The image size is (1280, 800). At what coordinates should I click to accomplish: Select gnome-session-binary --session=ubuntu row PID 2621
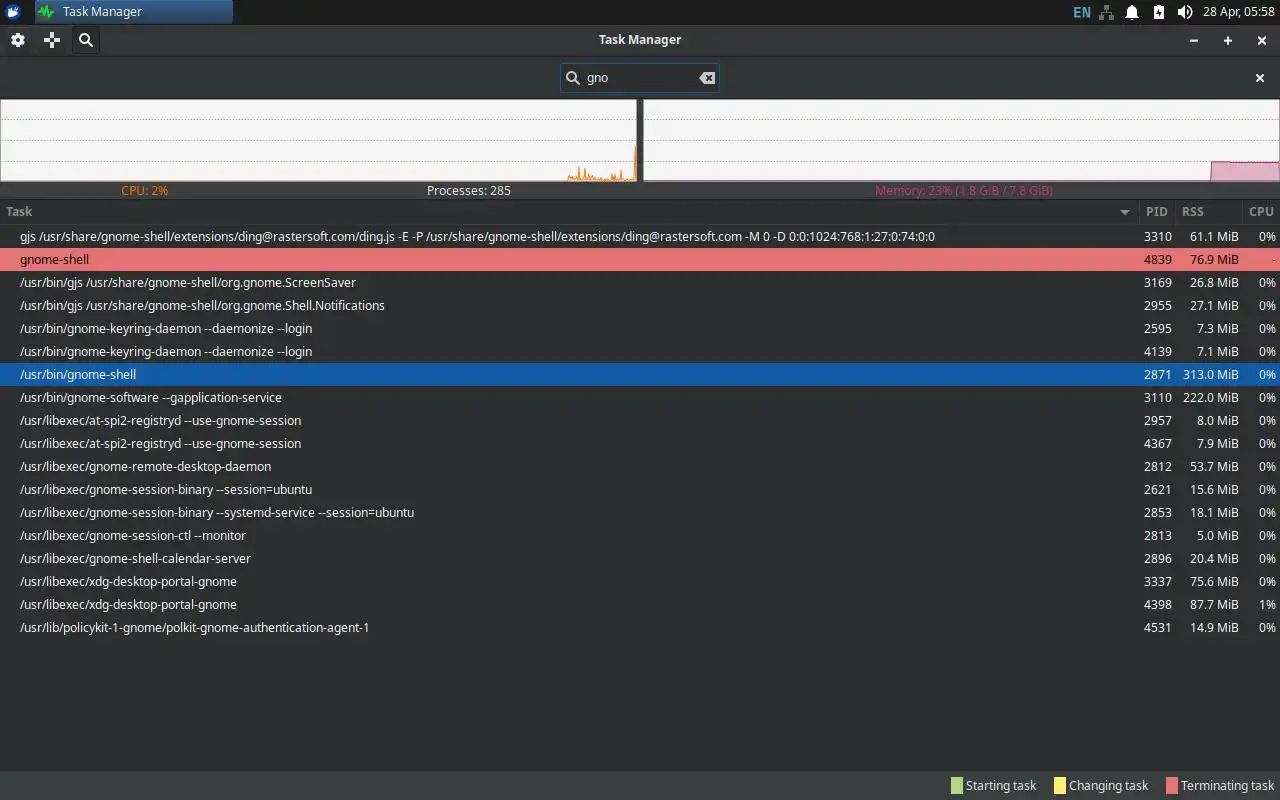[640, 490]
